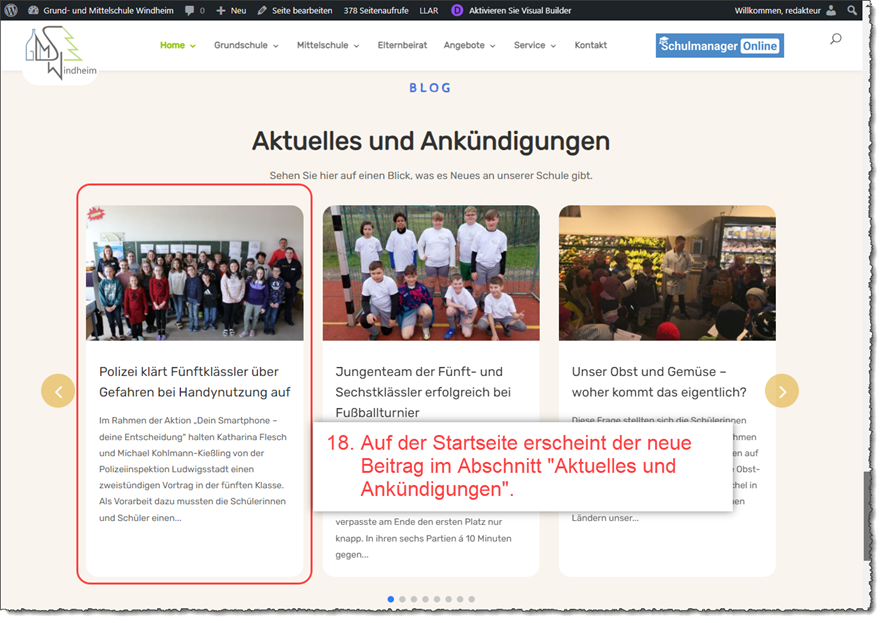
Task: Open the Service menu
Action: [x=529, y=45]
